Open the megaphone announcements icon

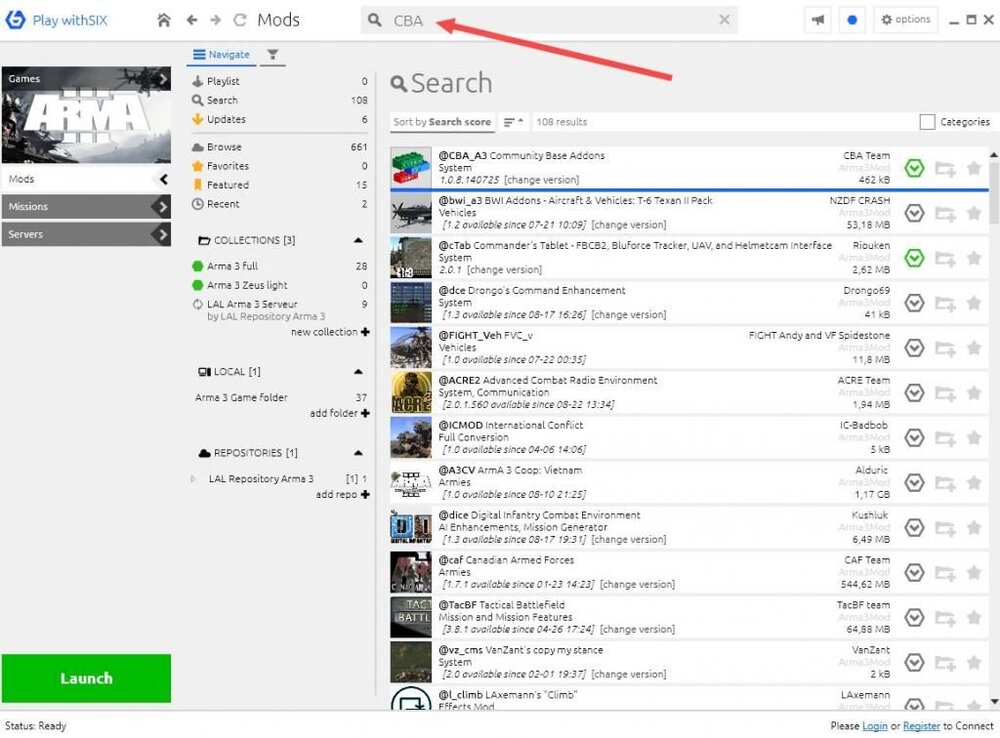click(x=818, y=20)
